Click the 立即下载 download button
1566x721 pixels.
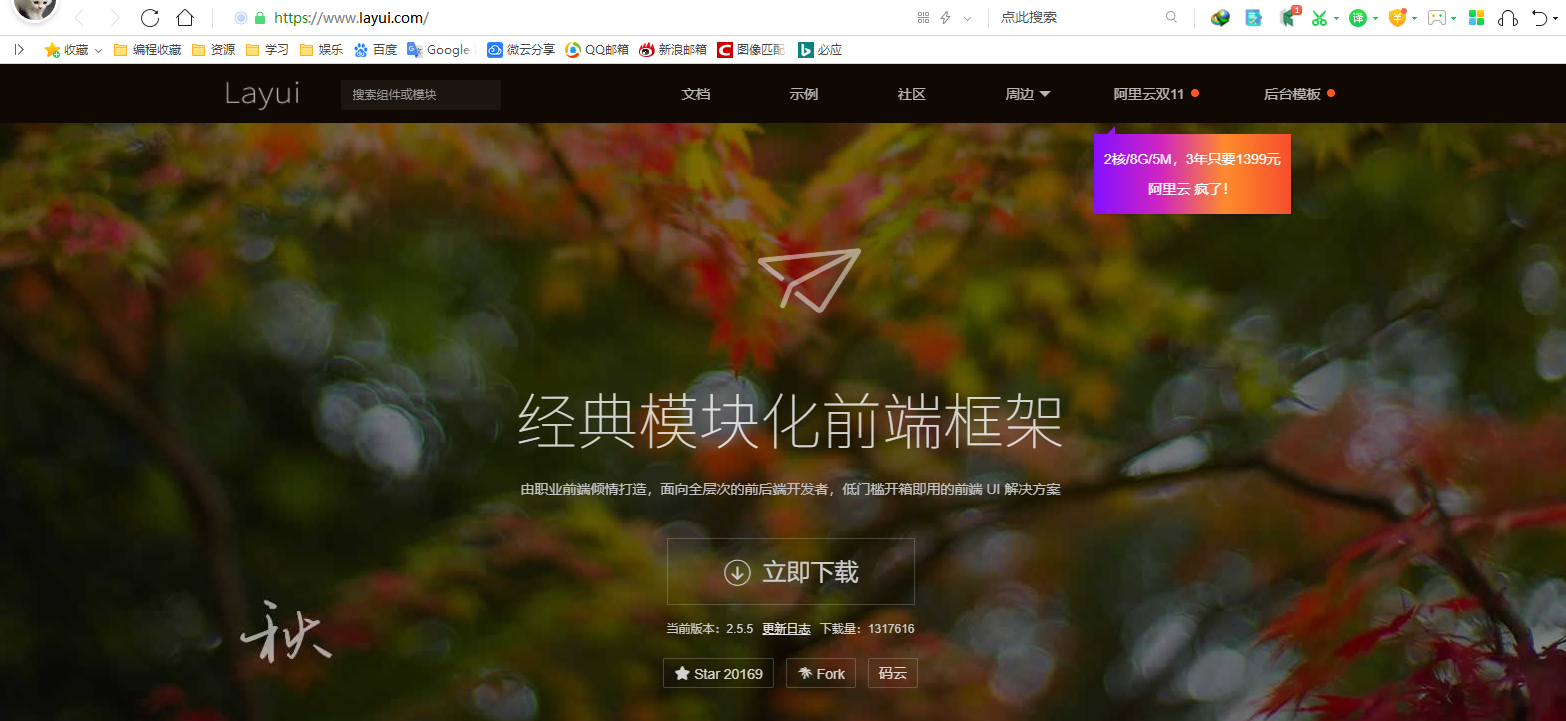click(x=790, y=572)
